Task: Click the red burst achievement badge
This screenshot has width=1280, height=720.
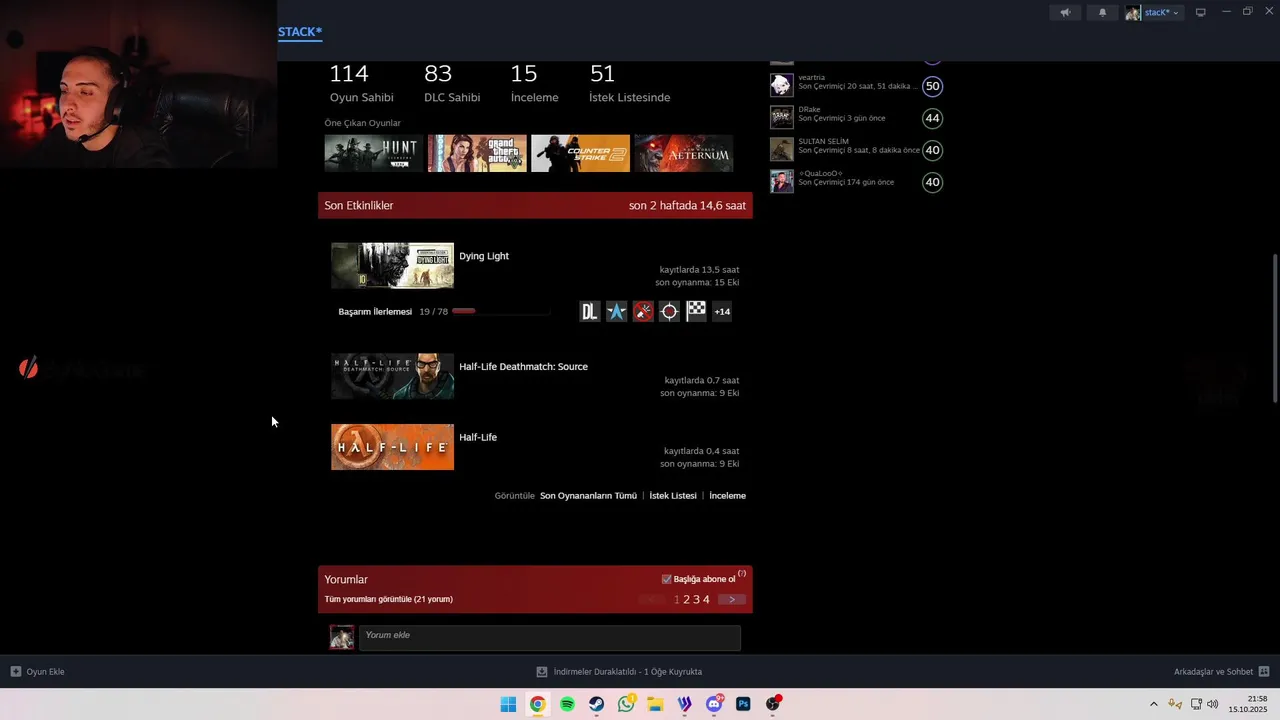Action: click(x=643, y=312)
